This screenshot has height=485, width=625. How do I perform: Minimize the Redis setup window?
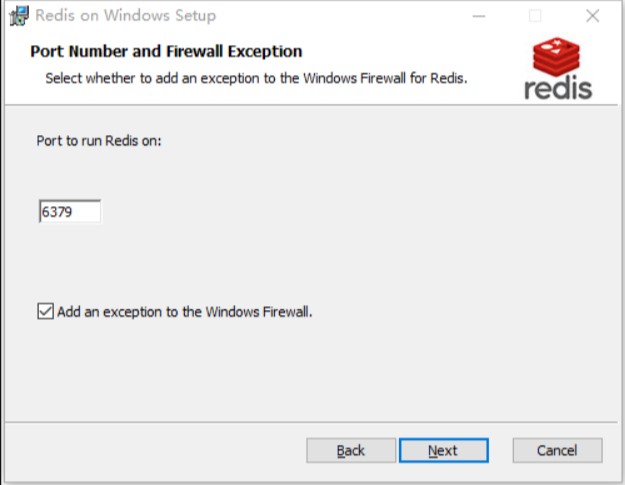pyautogui.click(x=479, y=16)
